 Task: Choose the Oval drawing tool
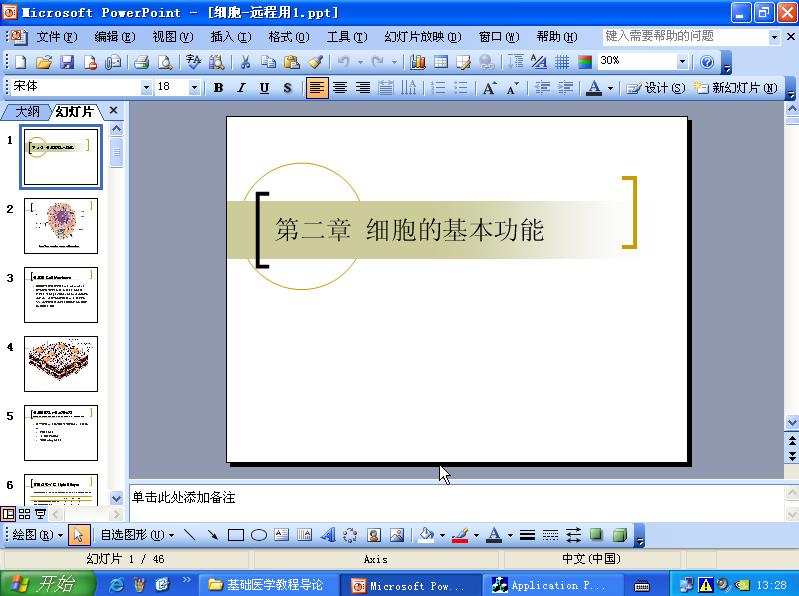(258, 535)
